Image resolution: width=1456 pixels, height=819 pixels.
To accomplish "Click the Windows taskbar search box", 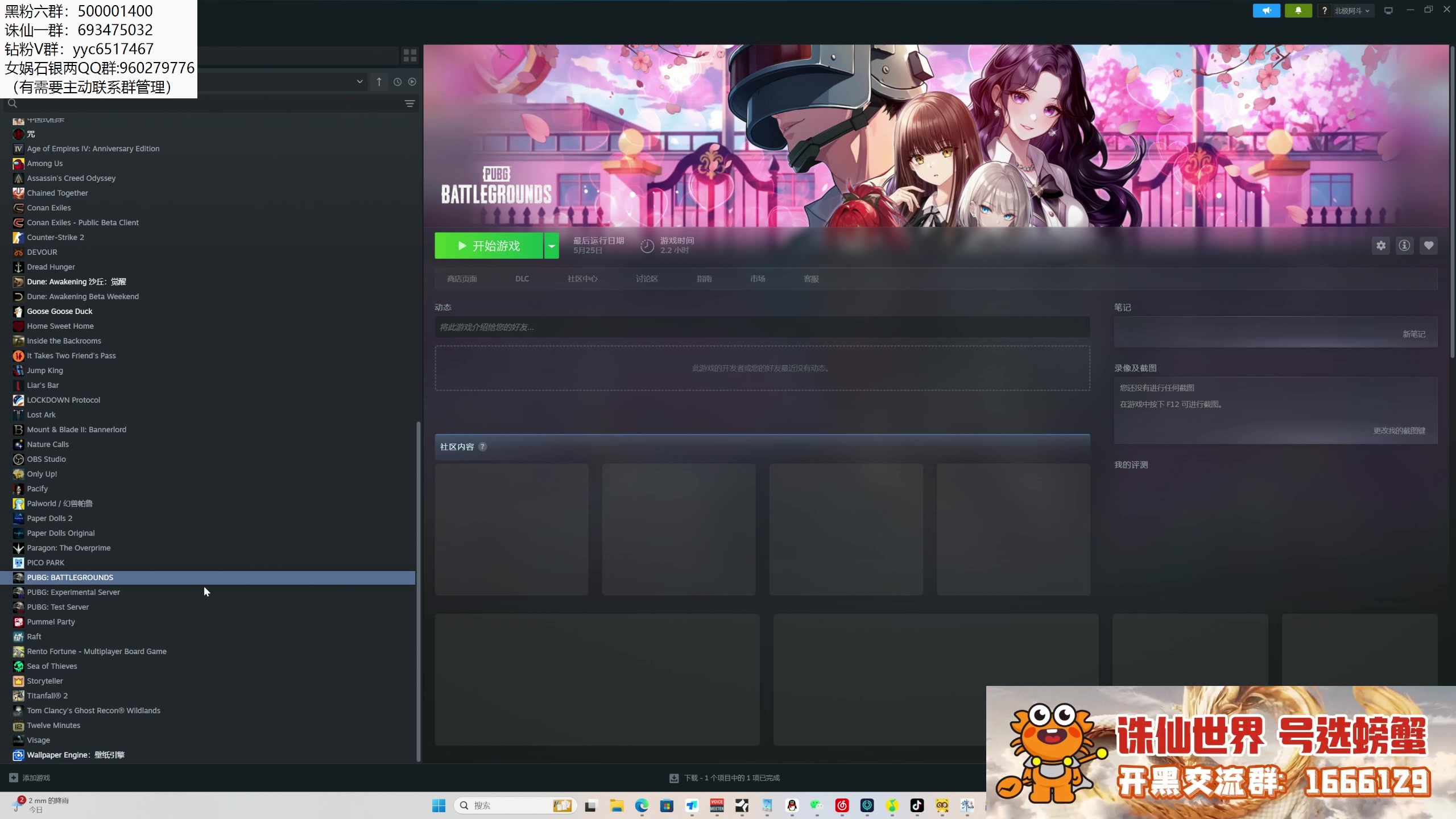I will click(515, 805).
